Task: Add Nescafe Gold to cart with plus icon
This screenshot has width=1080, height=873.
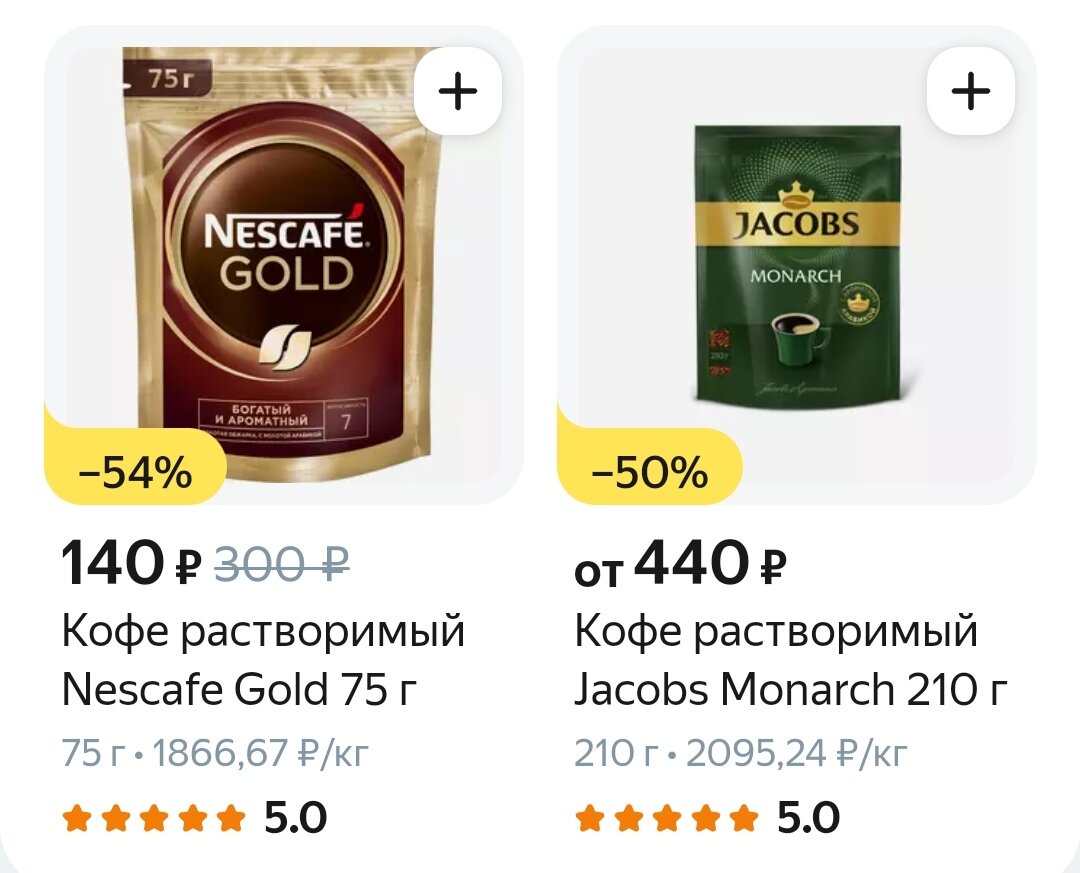Action: point(458,91)
